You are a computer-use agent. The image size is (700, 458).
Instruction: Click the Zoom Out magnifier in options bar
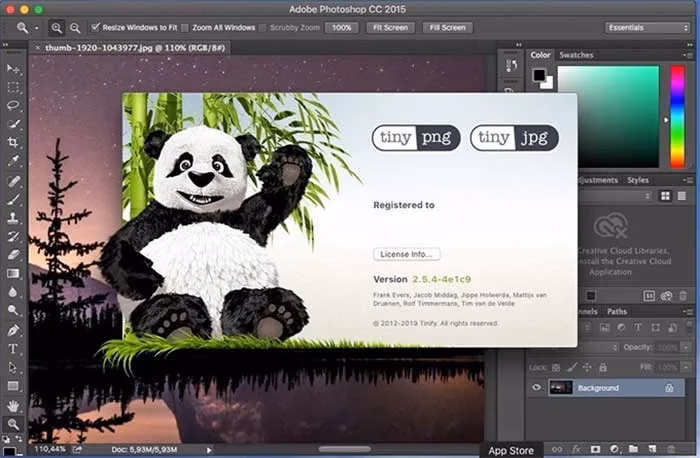(x=75, y=28)
